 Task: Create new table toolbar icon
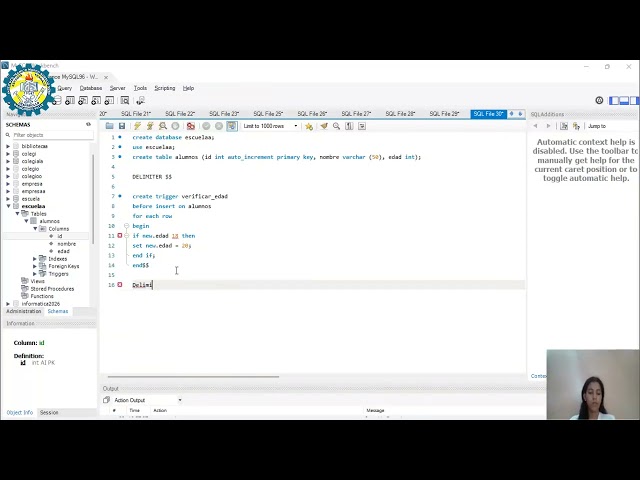(70, 100)
